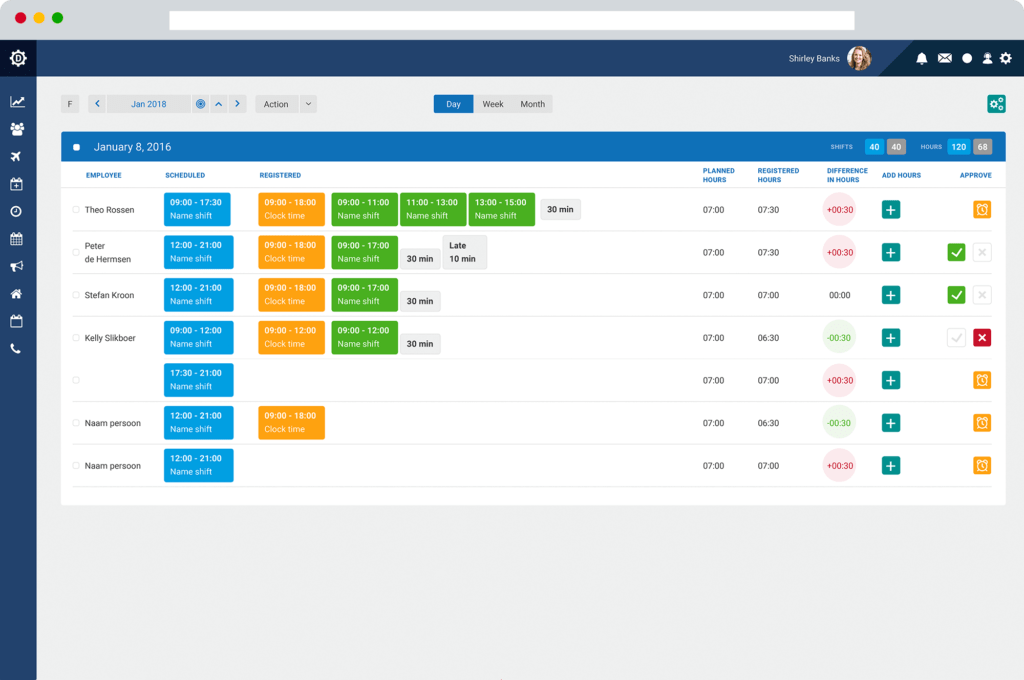Check the checkbox next to Theo Rossen

click(75, 209)
